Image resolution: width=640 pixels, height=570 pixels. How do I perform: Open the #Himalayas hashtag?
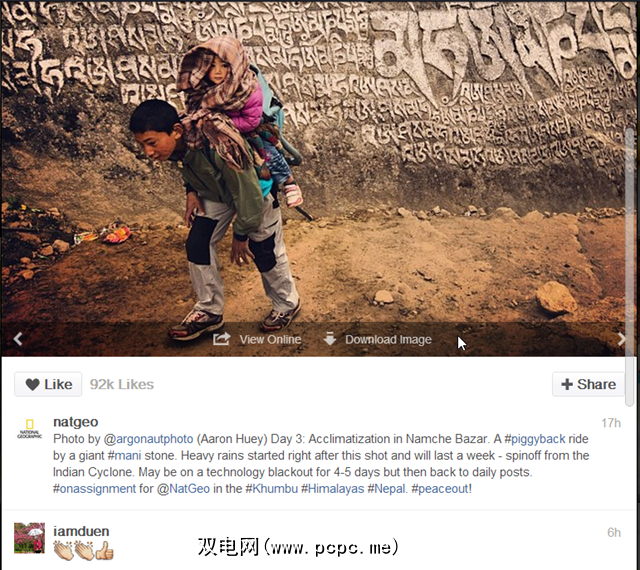coord(333,489)
